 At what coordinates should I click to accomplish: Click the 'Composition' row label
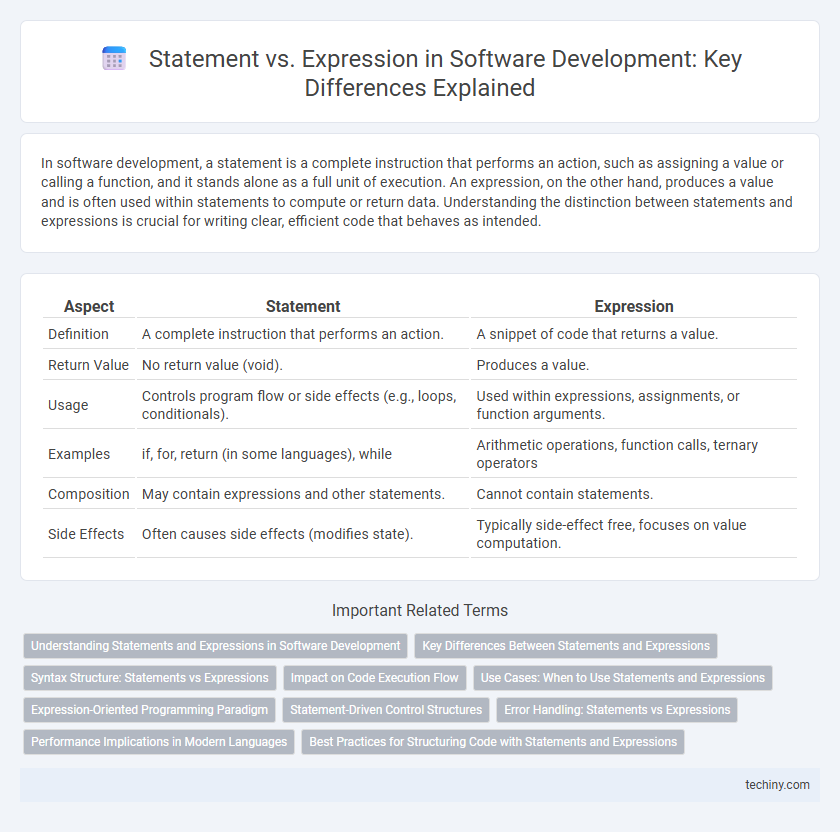[88, 494]
